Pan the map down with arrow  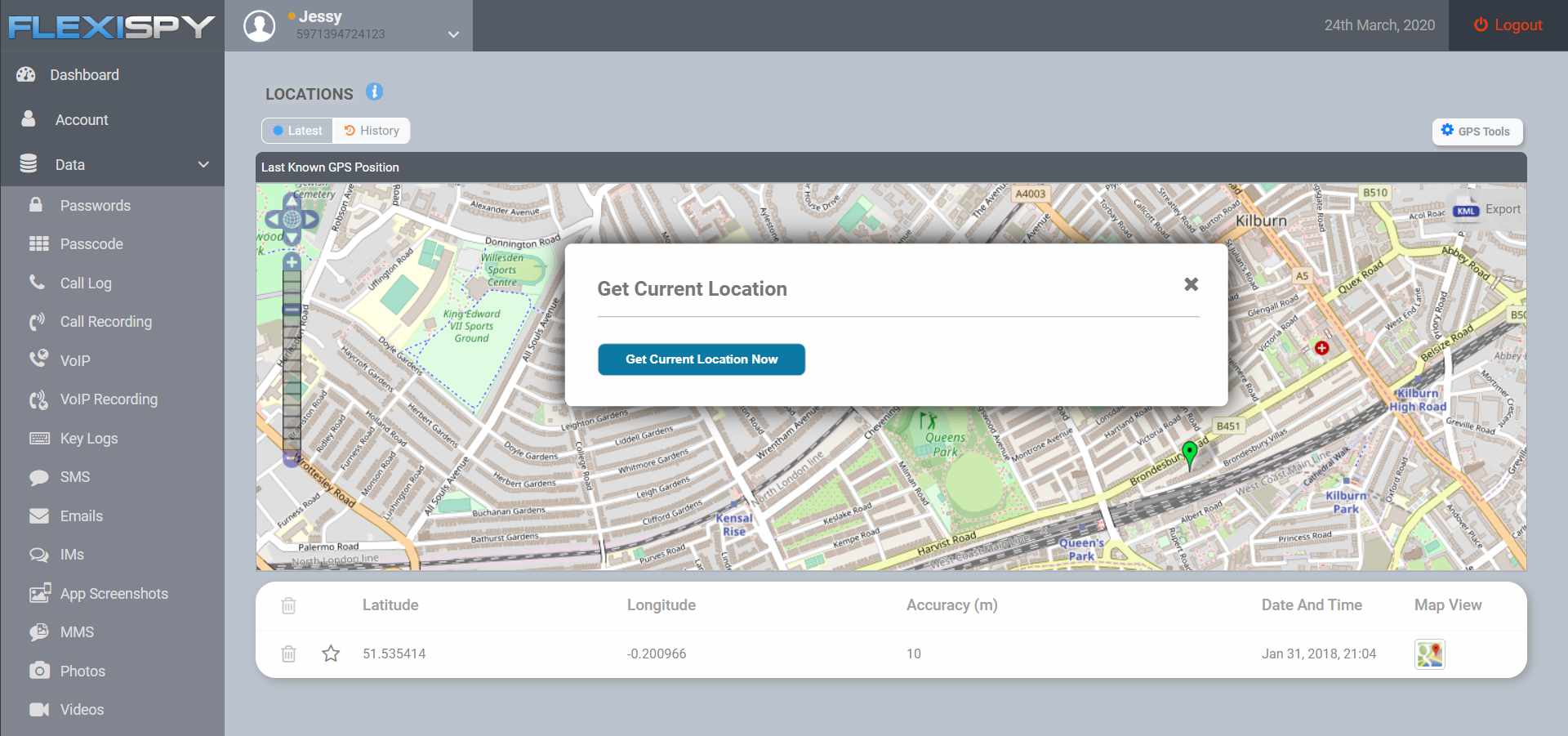tap(292, 237)
